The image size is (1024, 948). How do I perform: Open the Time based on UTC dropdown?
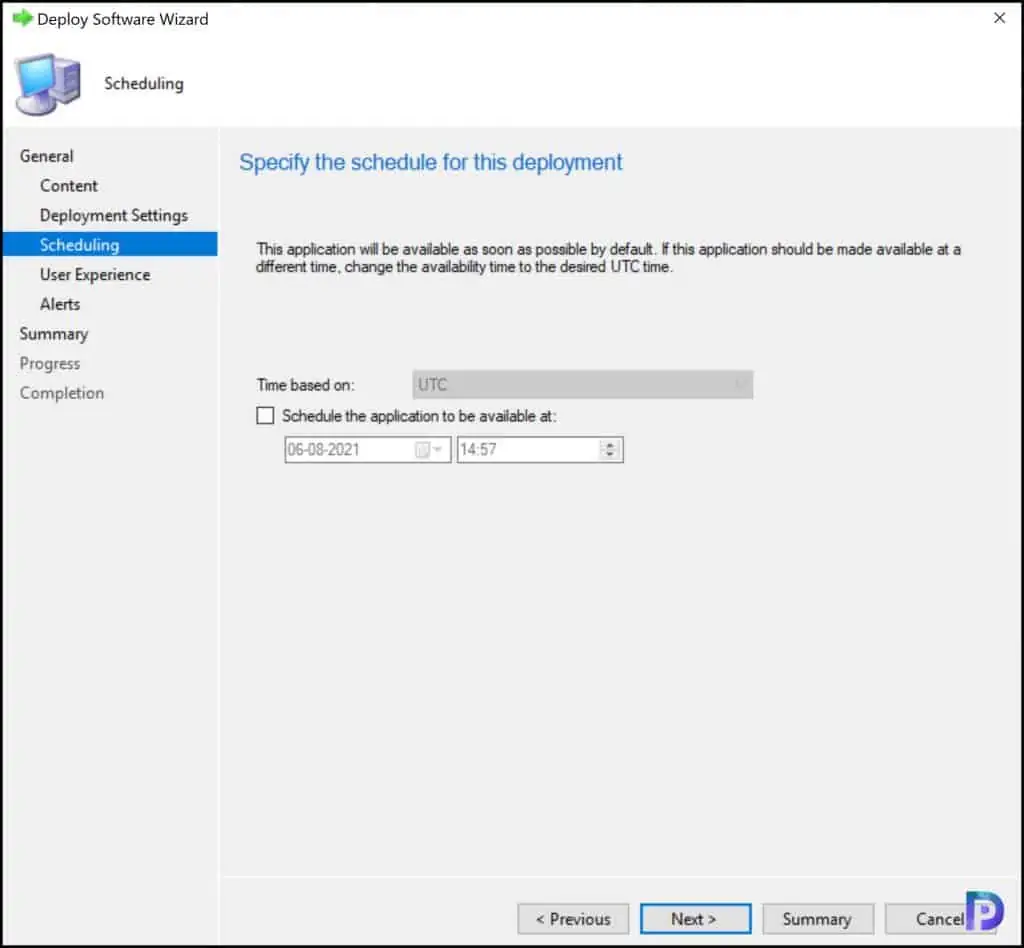pos(583,385)
